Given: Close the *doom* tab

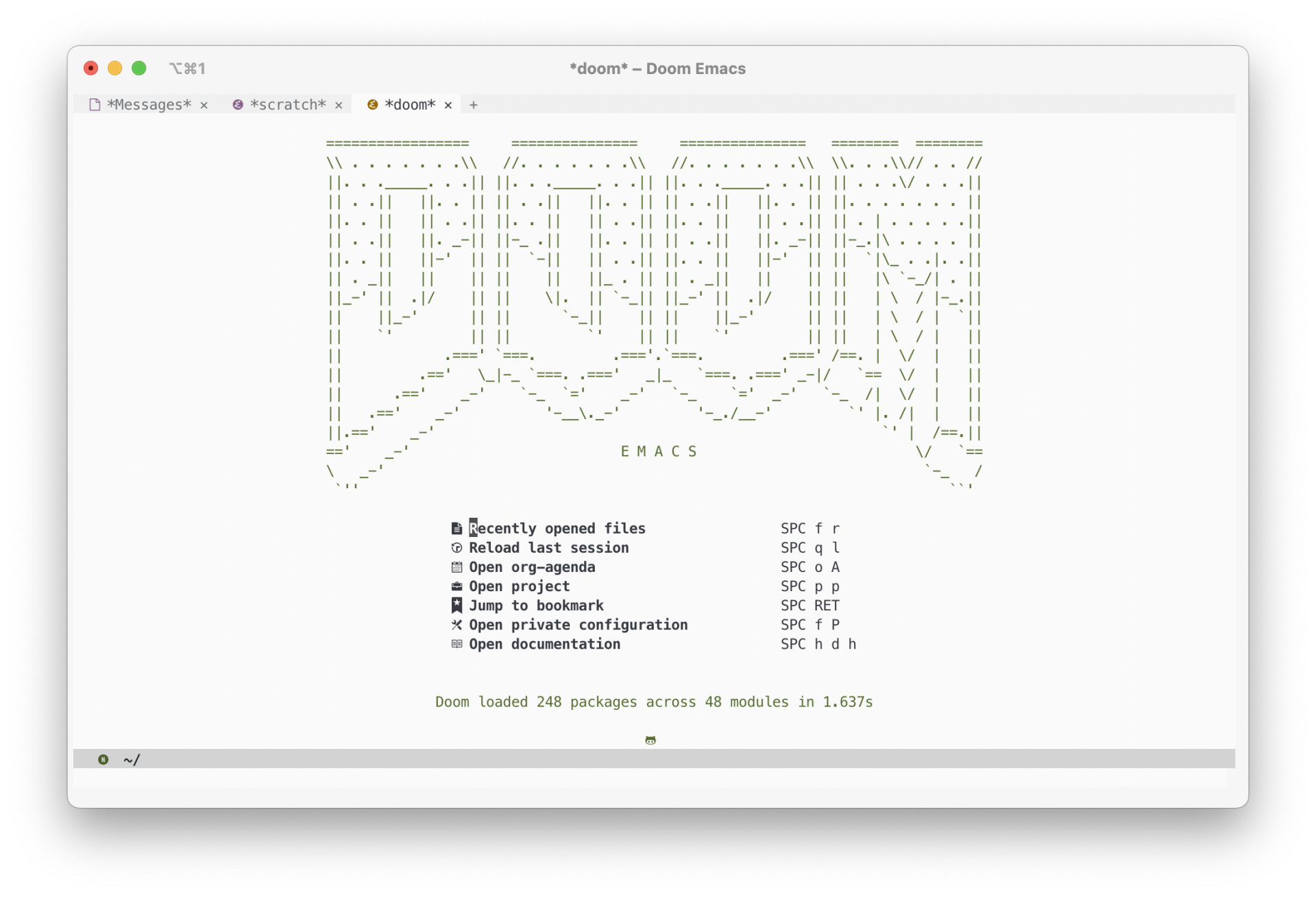Looking at the screenshot, I should click(x=448, y=105).
